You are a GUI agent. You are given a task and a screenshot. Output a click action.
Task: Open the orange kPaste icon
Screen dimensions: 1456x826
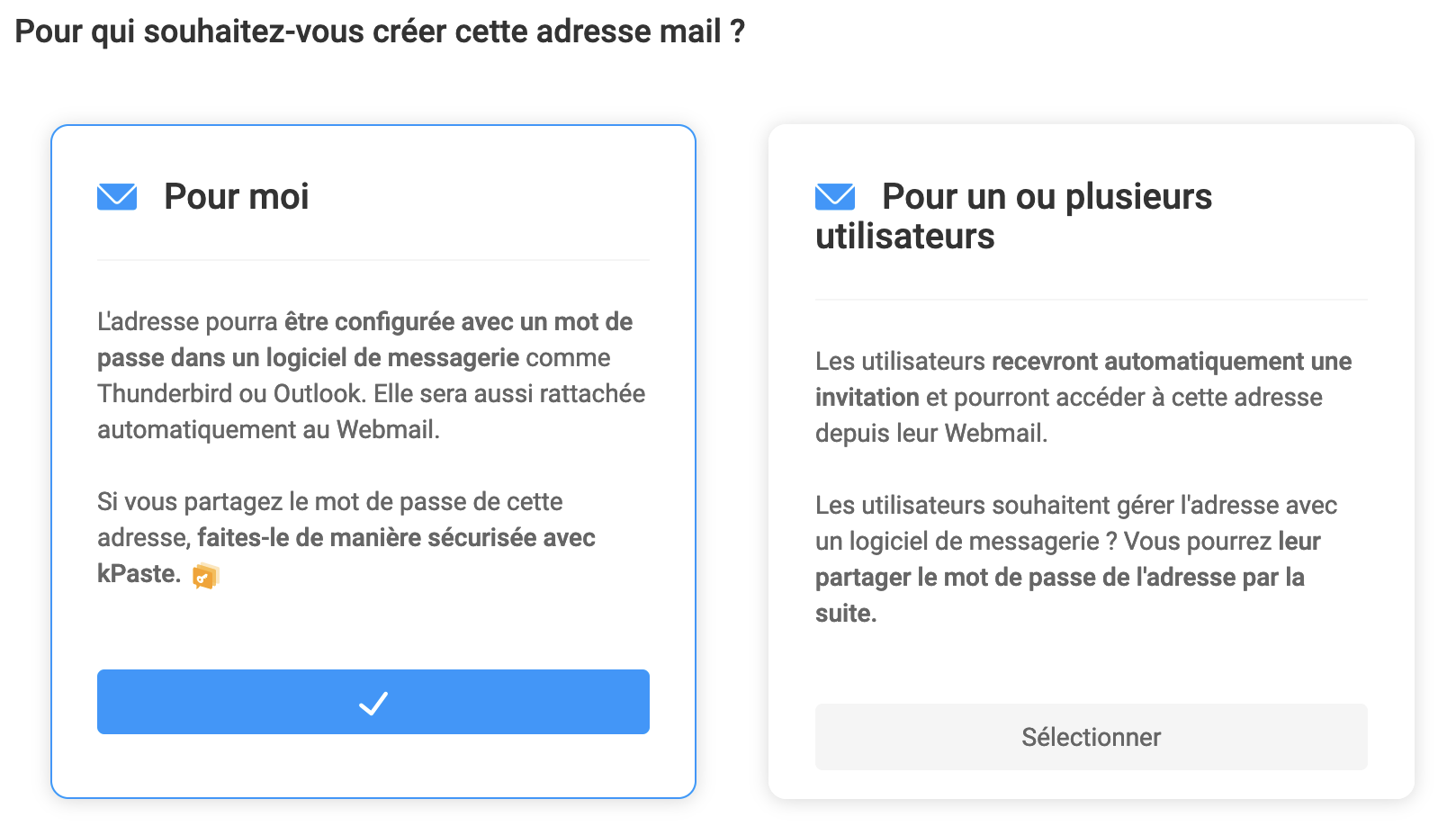pyautogui.click(x=206, y=576)
